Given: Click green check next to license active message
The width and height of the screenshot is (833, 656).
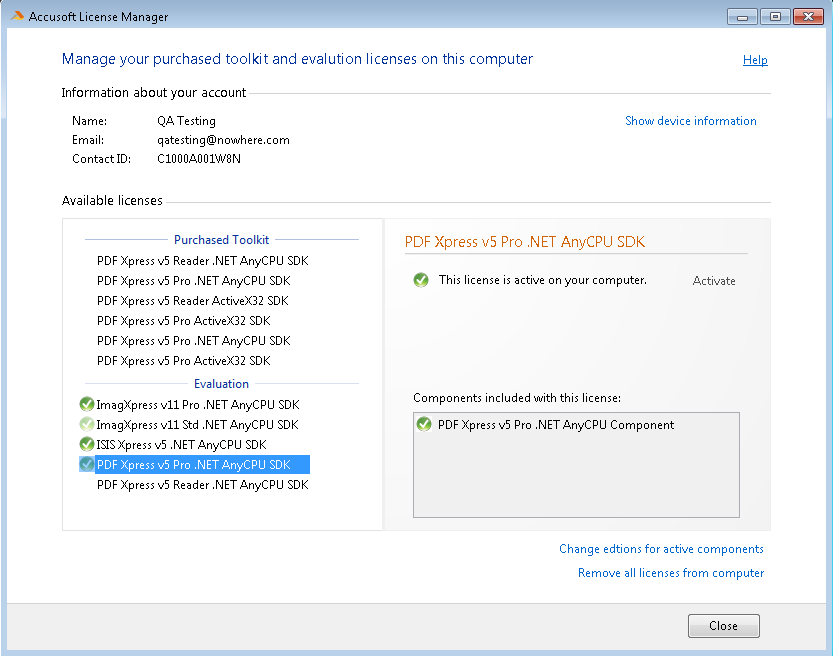Looking at the screenshot, I should 421,280.
